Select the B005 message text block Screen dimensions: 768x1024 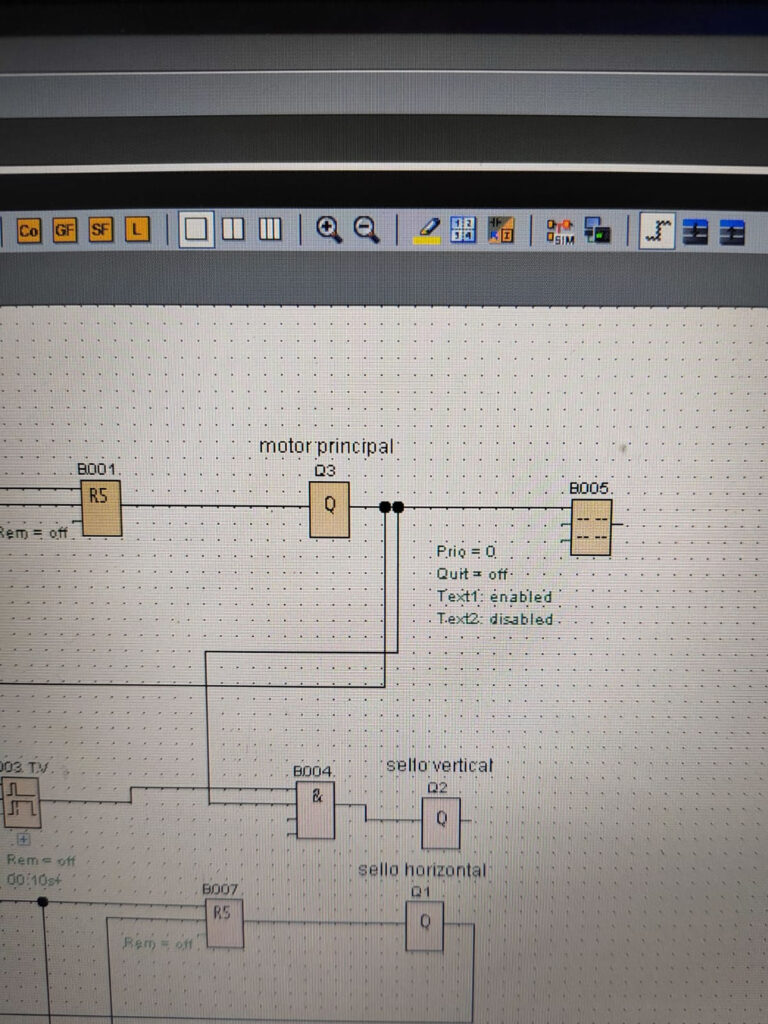tap(591, 527)
